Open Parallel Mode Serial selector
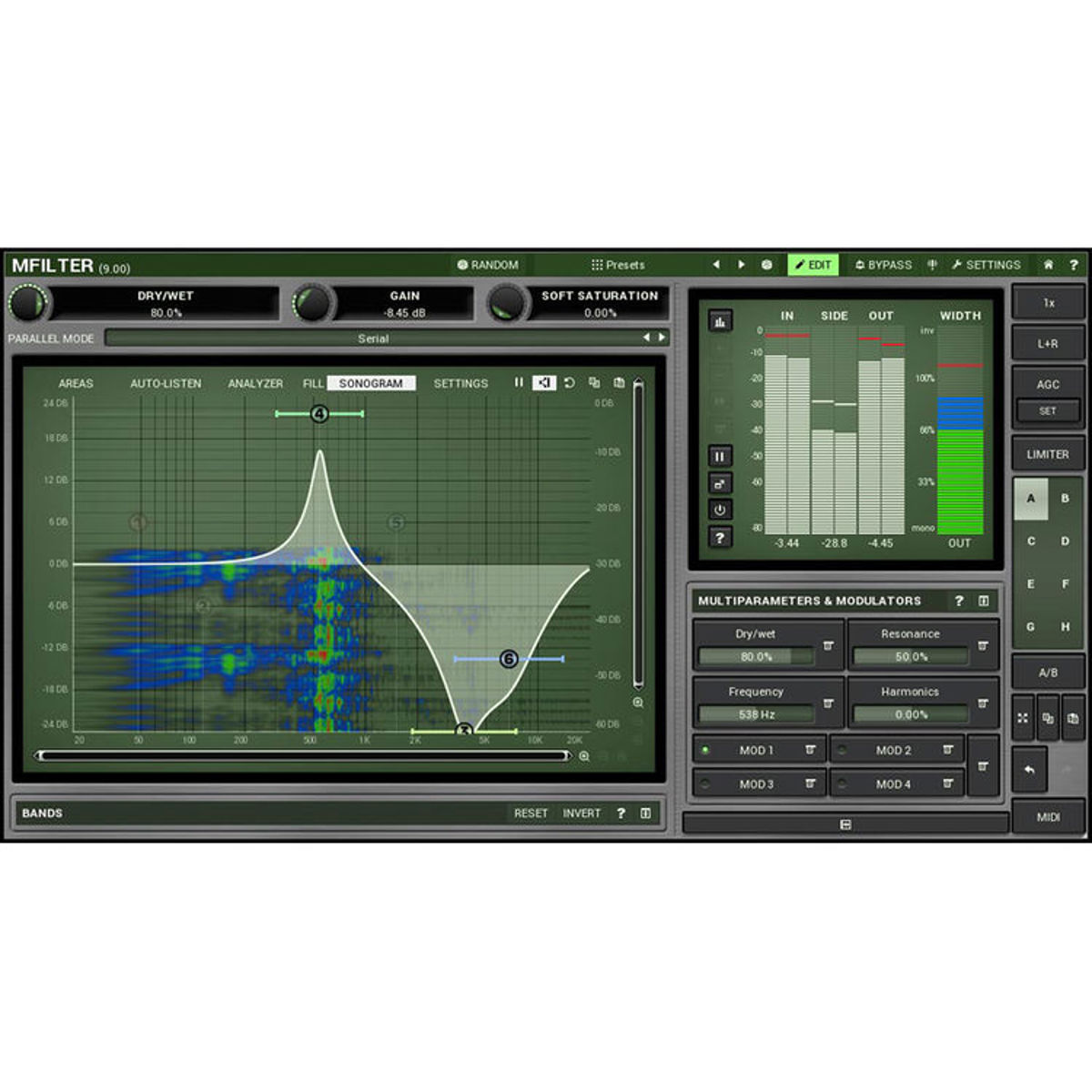This screenshot has width=1092, height=1092. [x=373, y=338]
